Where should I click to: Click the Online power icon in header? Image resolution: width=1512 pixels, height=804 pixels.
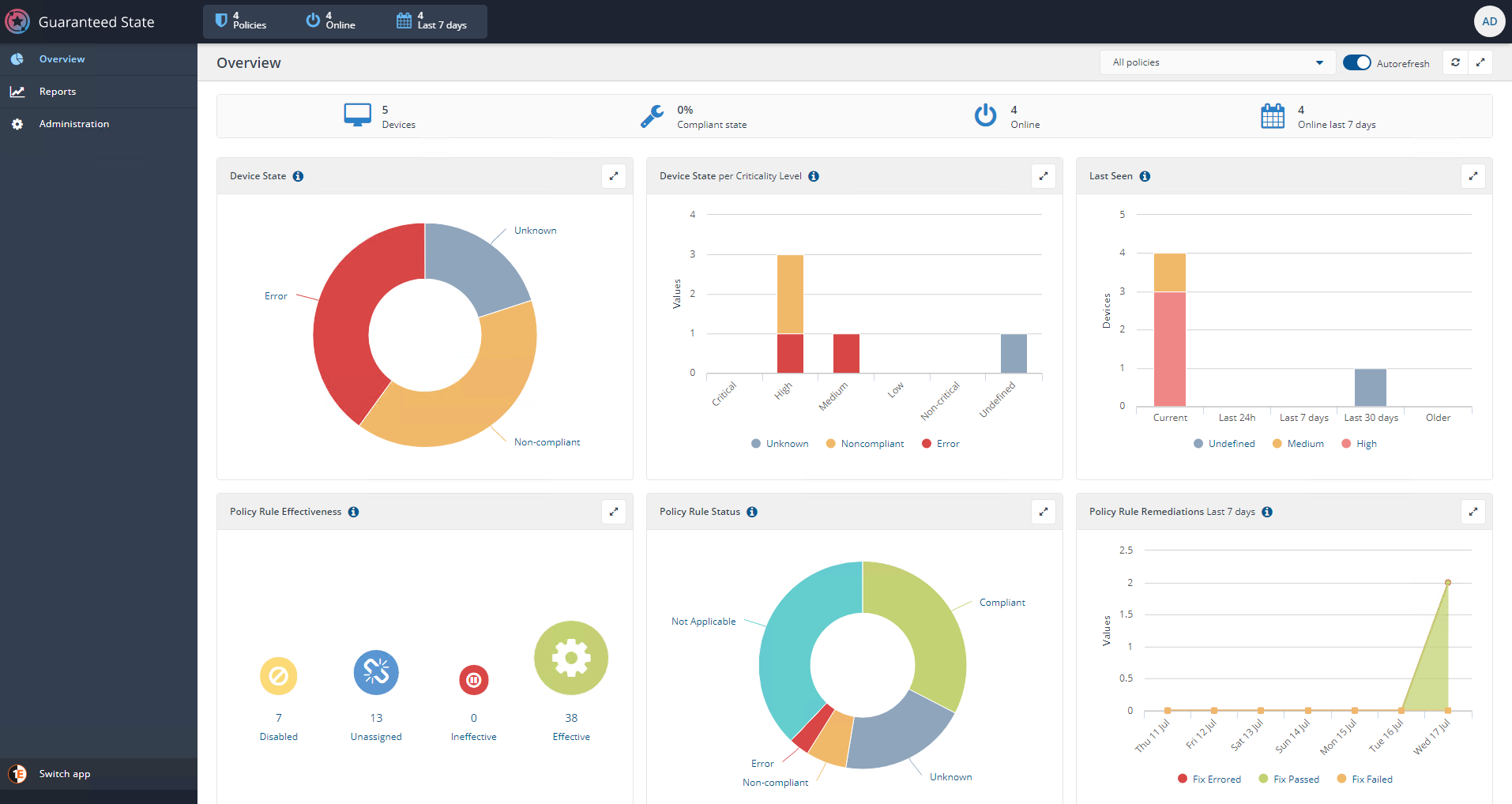coord(313,20)
